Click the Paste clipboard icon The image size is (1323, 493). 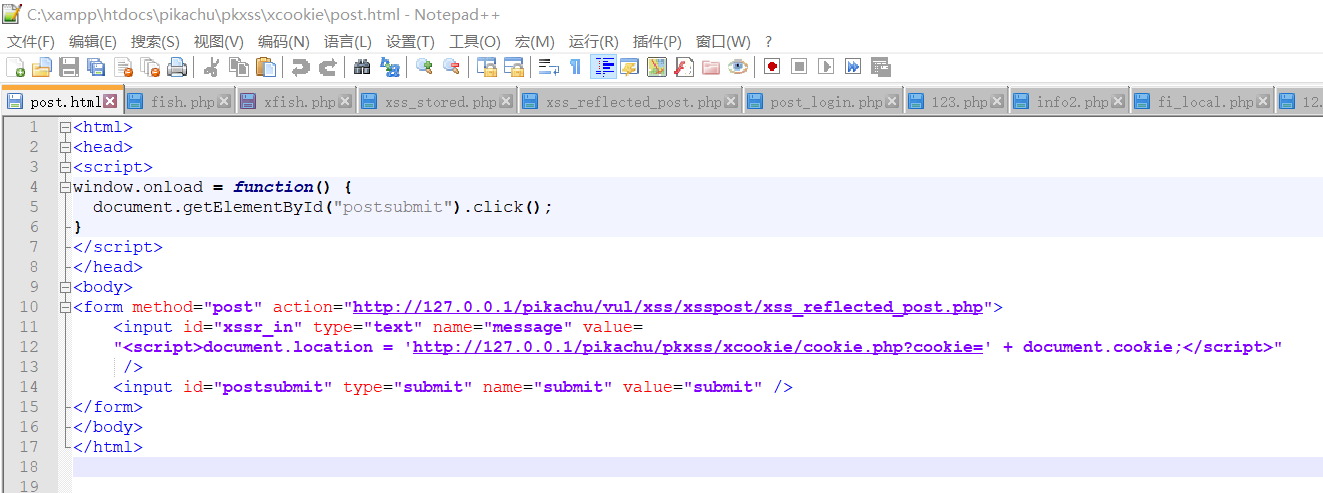tap(265, 67)
